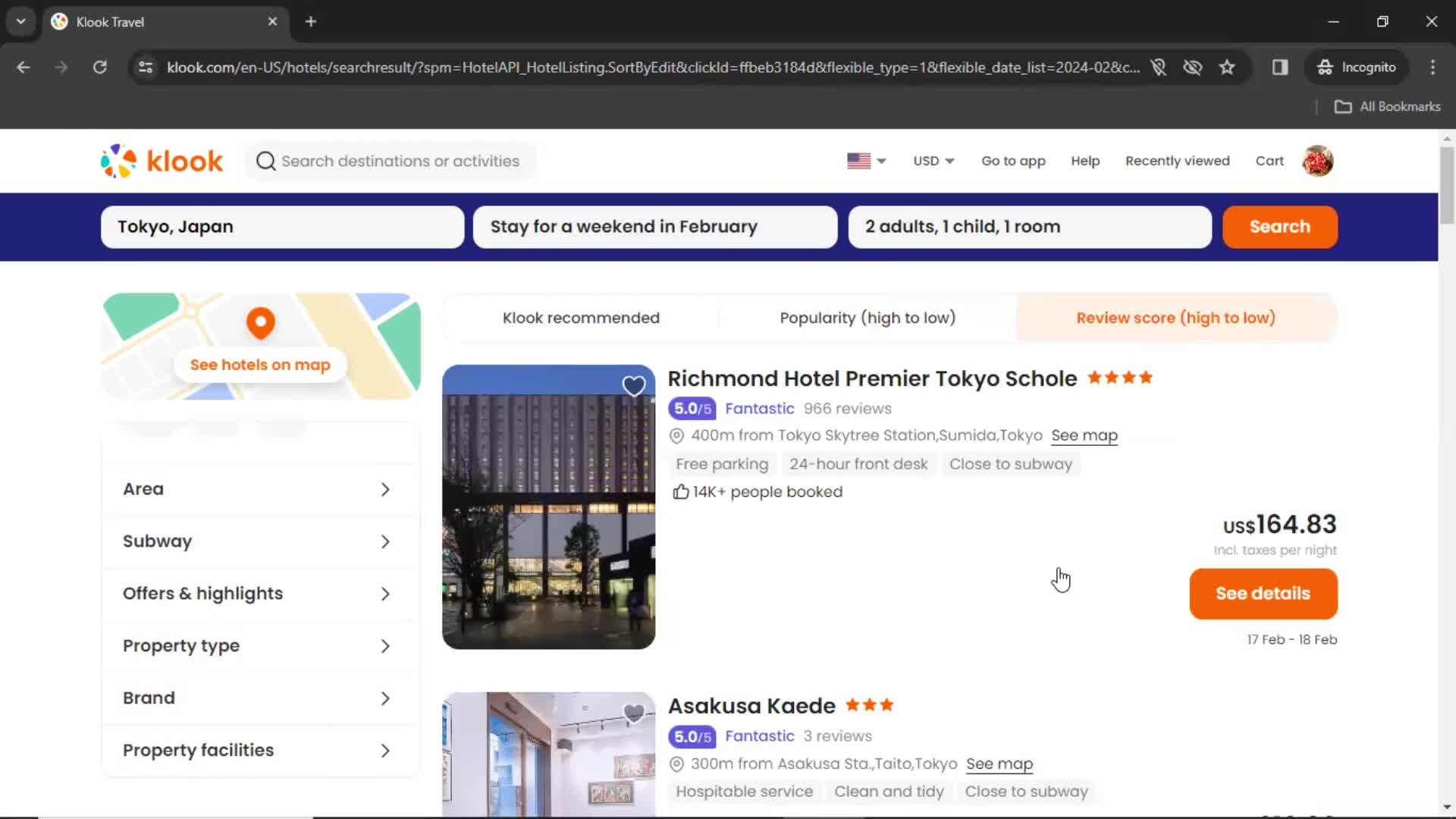Click Search destinations or activities box

(391, 161)
